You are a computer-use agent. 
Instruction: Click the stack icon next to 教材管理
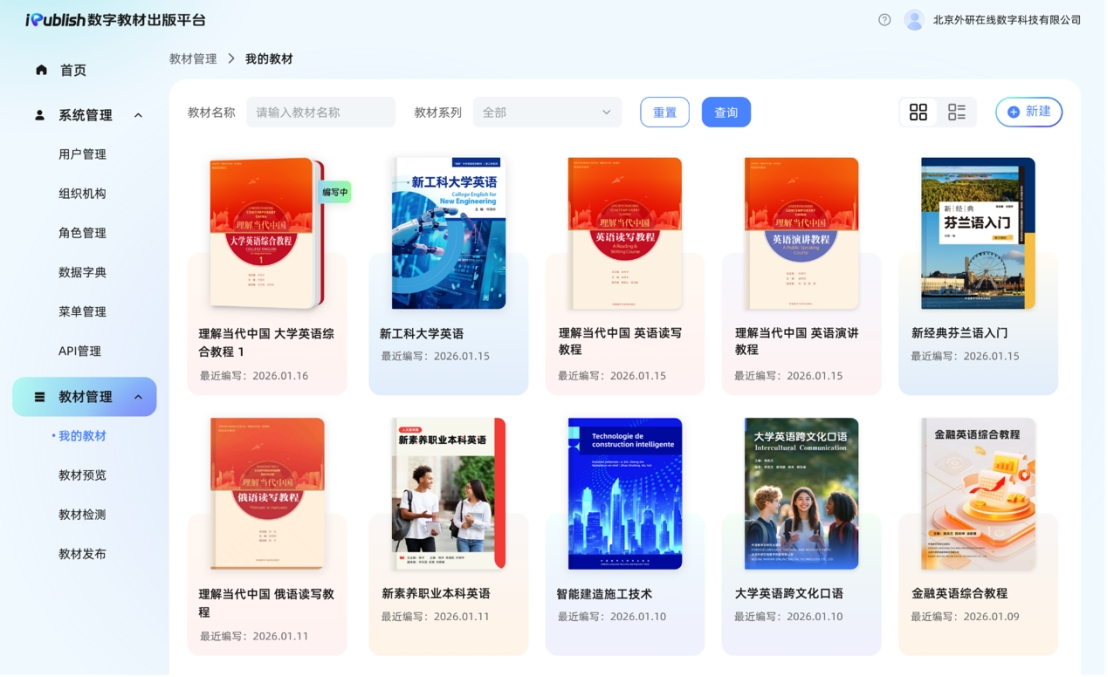click(x=40, y=397)
